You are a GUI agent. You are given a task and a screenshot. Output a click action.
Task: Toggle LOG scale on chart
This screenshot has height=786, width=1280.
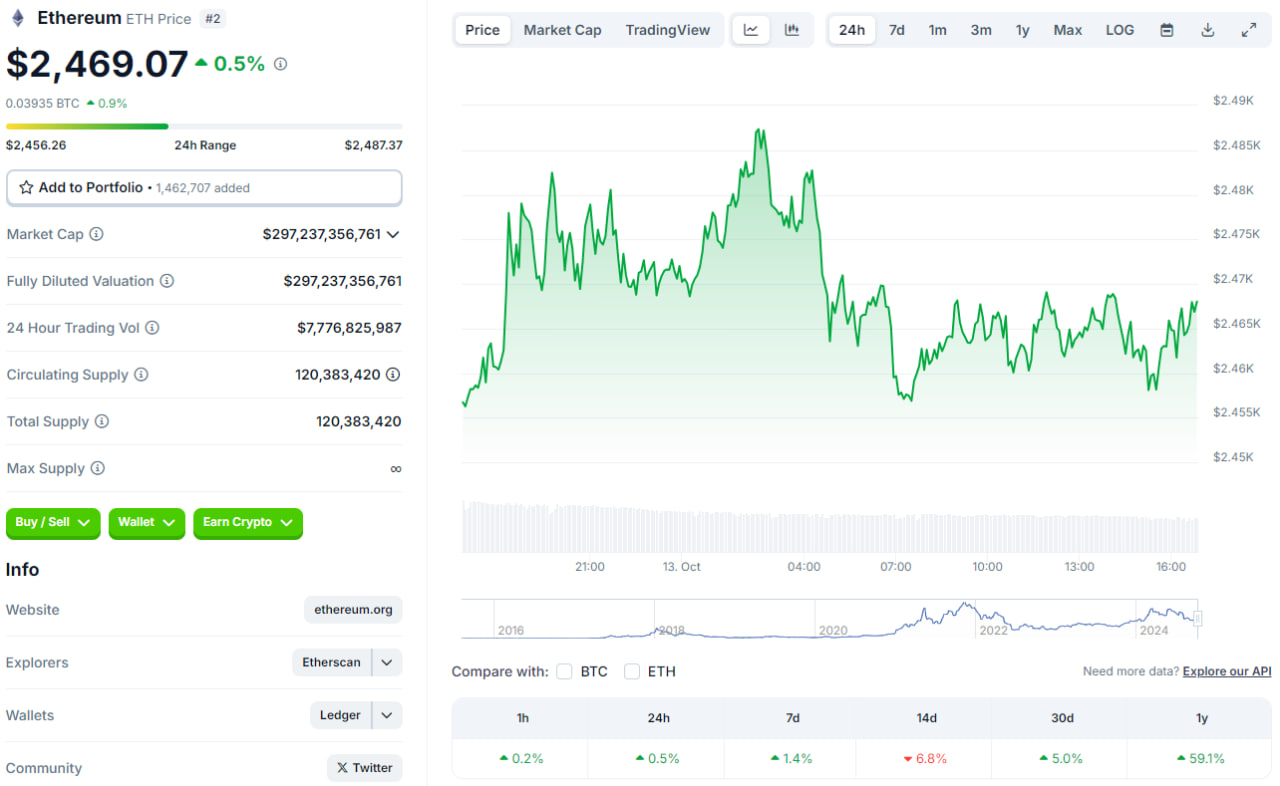point(1120,30)
